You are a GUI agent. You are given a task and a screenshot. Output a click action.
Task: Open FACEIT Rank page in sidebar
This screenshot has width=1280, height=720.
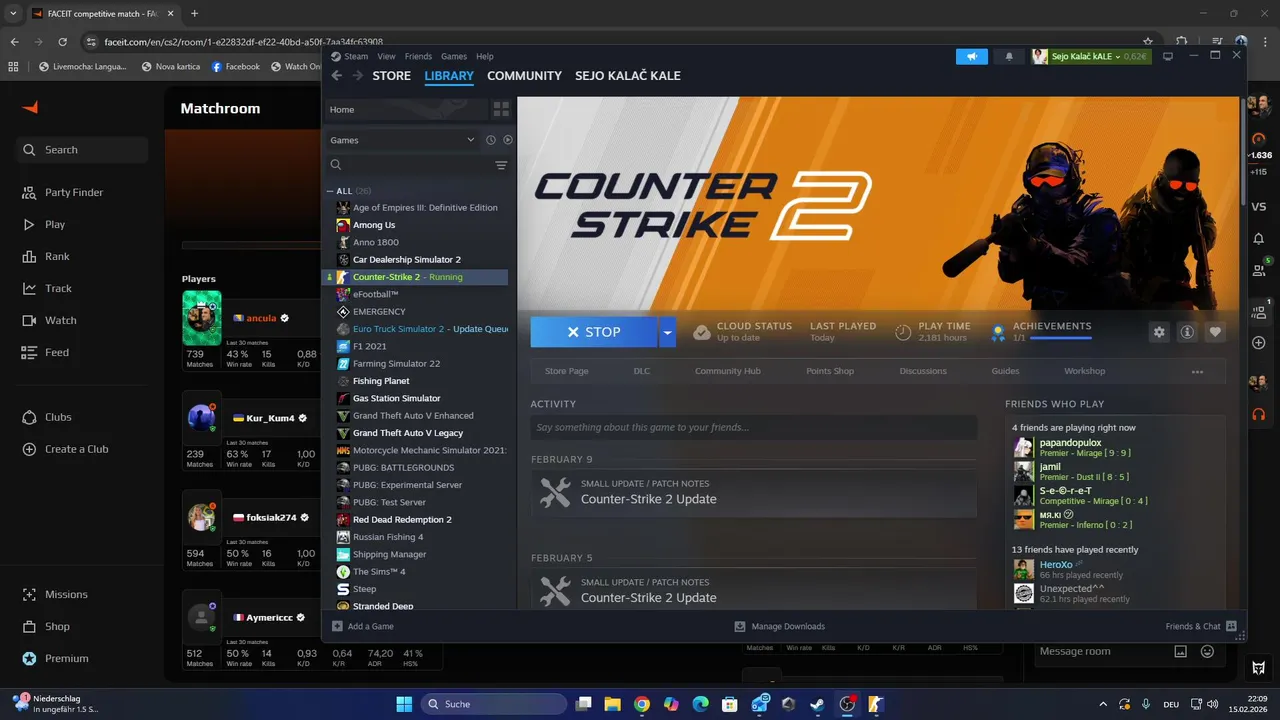tap(57, 256)
